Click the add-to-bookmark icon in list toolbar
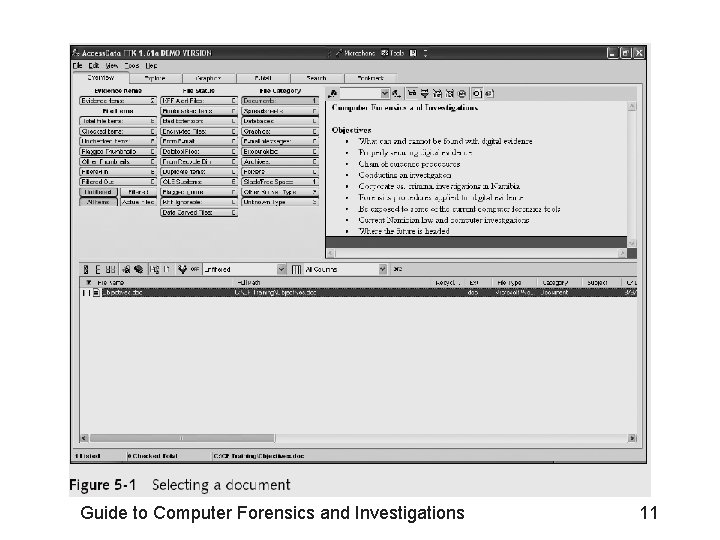Image resolution: width=720 pixels, height=540 pixels. (x=138, y=270)
